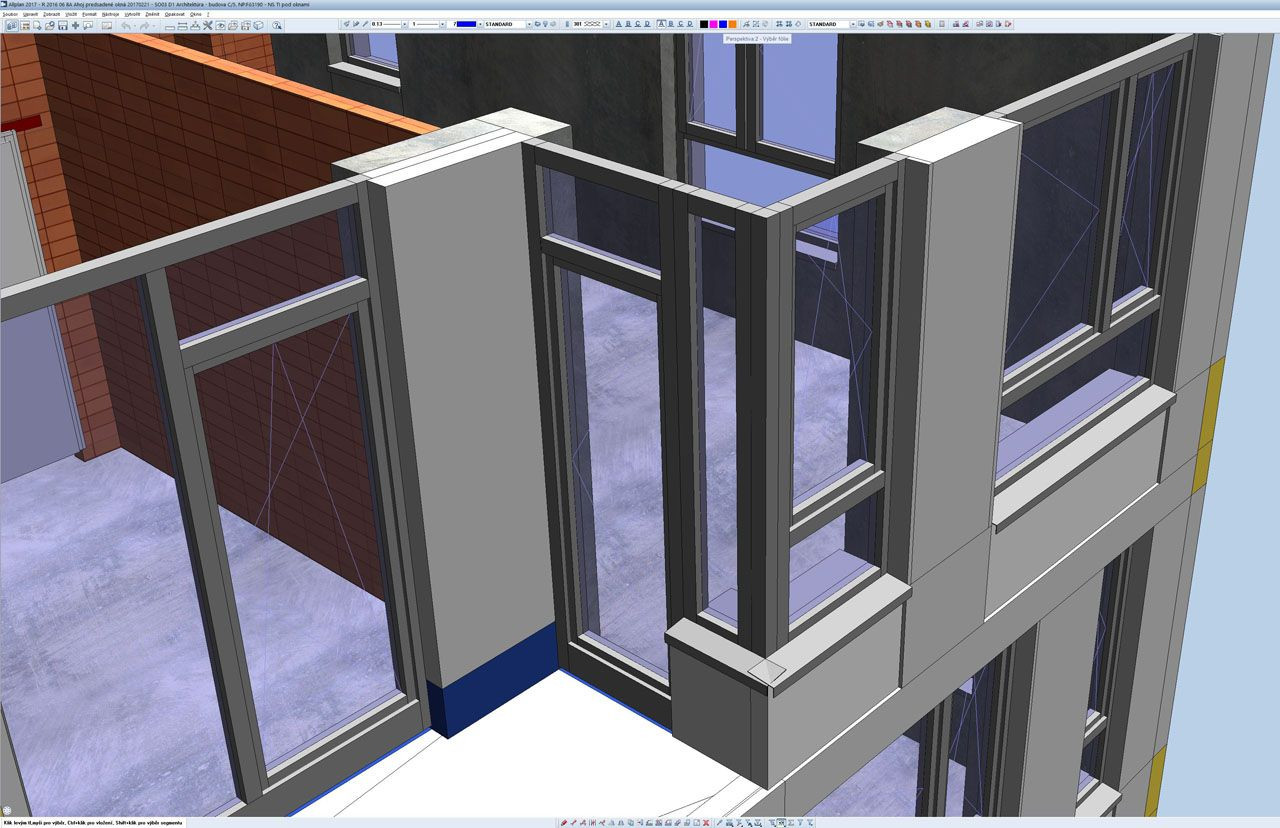Open the pen thickness 0.13 dropdown
1280x828 pixels.
tap(404, 24)
